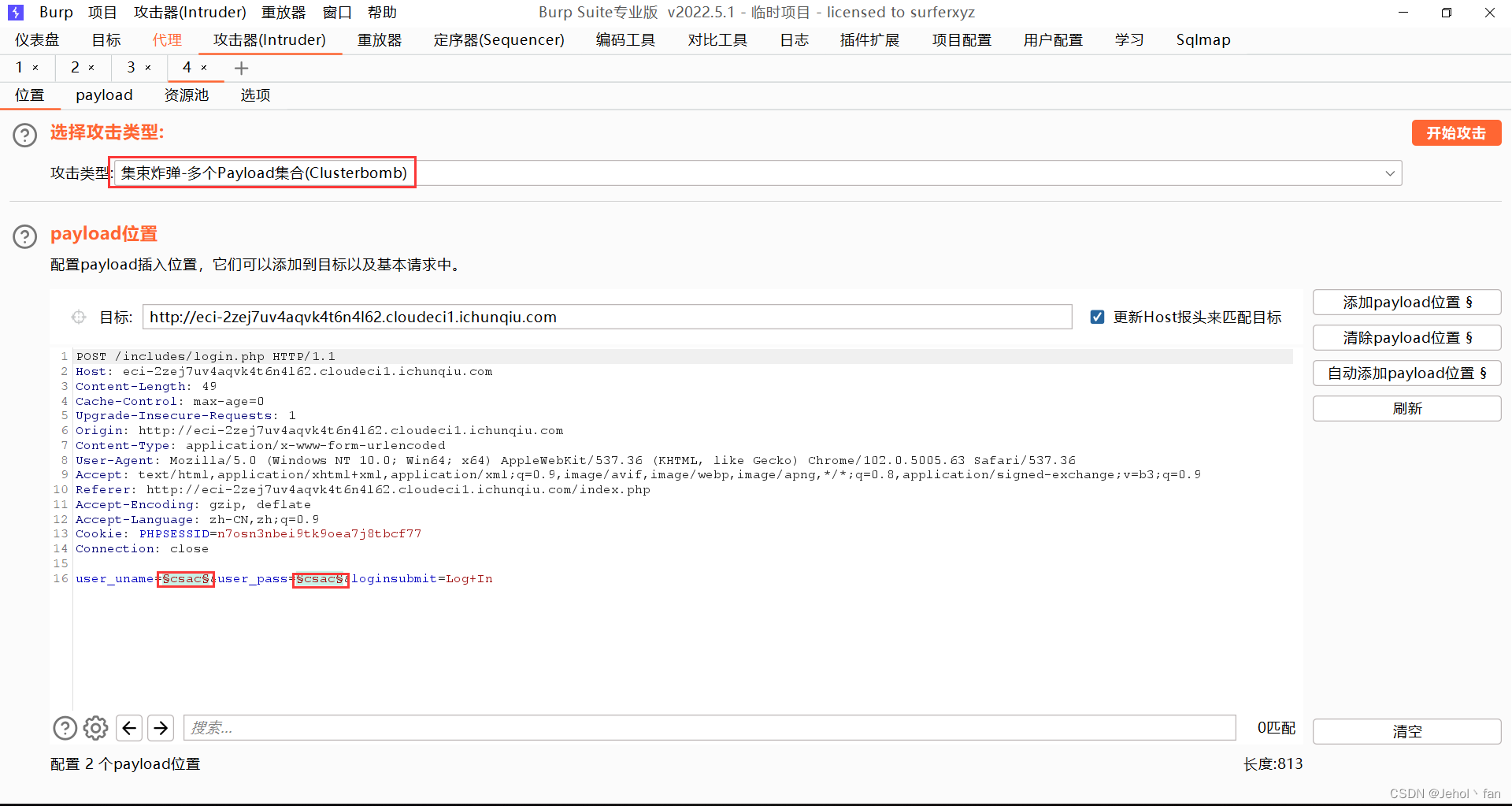This screenshot has width=1512, height=806.
Task: Open the 对比工具 tab
Action: coord(717,40)
